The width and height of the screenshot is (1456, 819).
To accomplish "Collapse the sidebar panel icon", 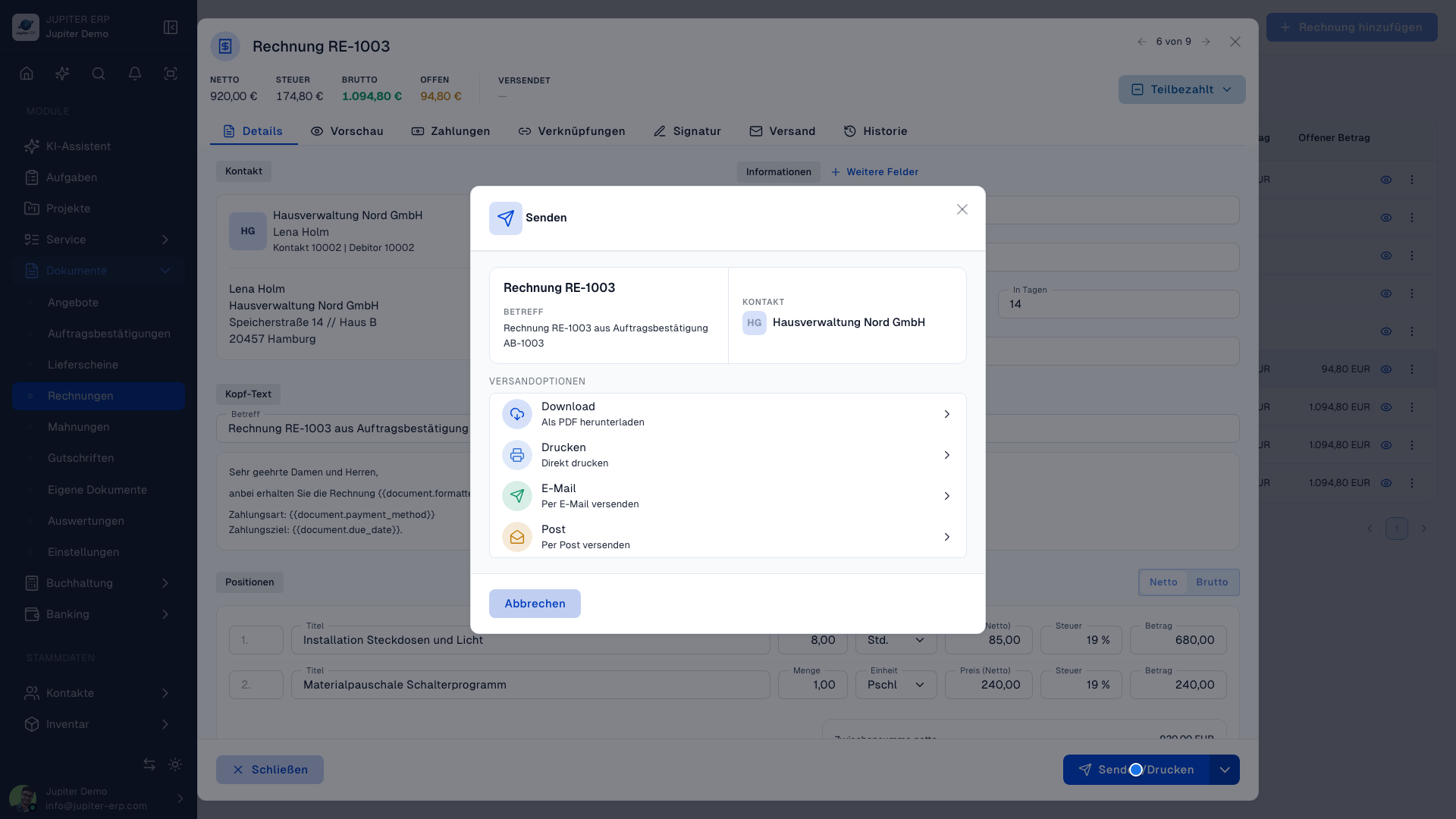I will tap(171, 27).
